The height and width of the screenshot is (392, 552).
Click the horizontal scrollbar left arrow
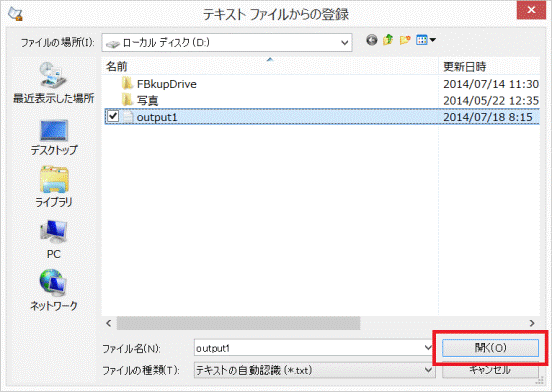109,323
